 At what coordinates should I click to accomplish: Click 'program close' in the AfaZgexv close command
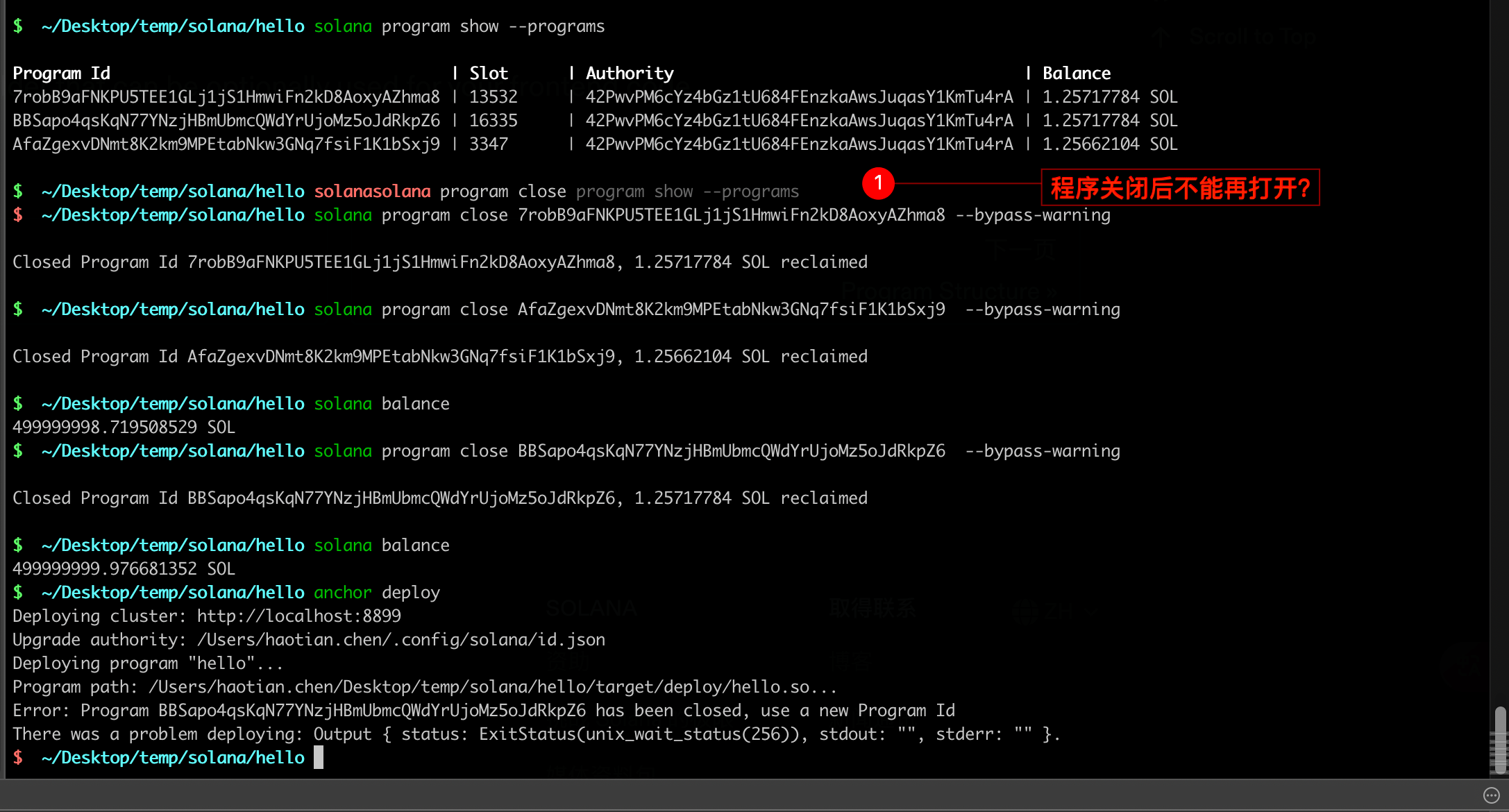(445, 310)
